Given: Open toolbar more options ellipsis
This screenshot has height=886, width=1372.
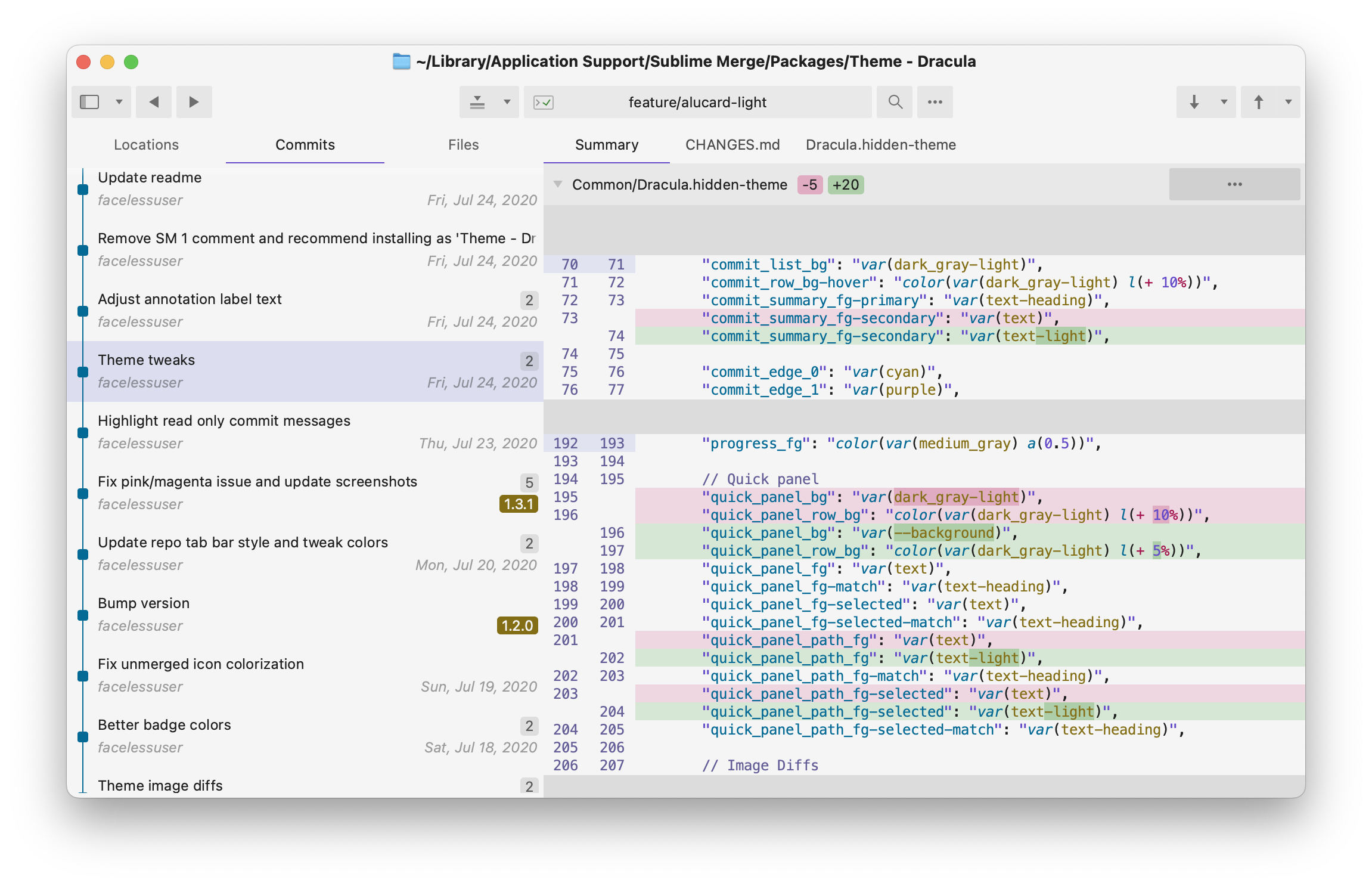Looking at the screenshot, I should 935,102.
